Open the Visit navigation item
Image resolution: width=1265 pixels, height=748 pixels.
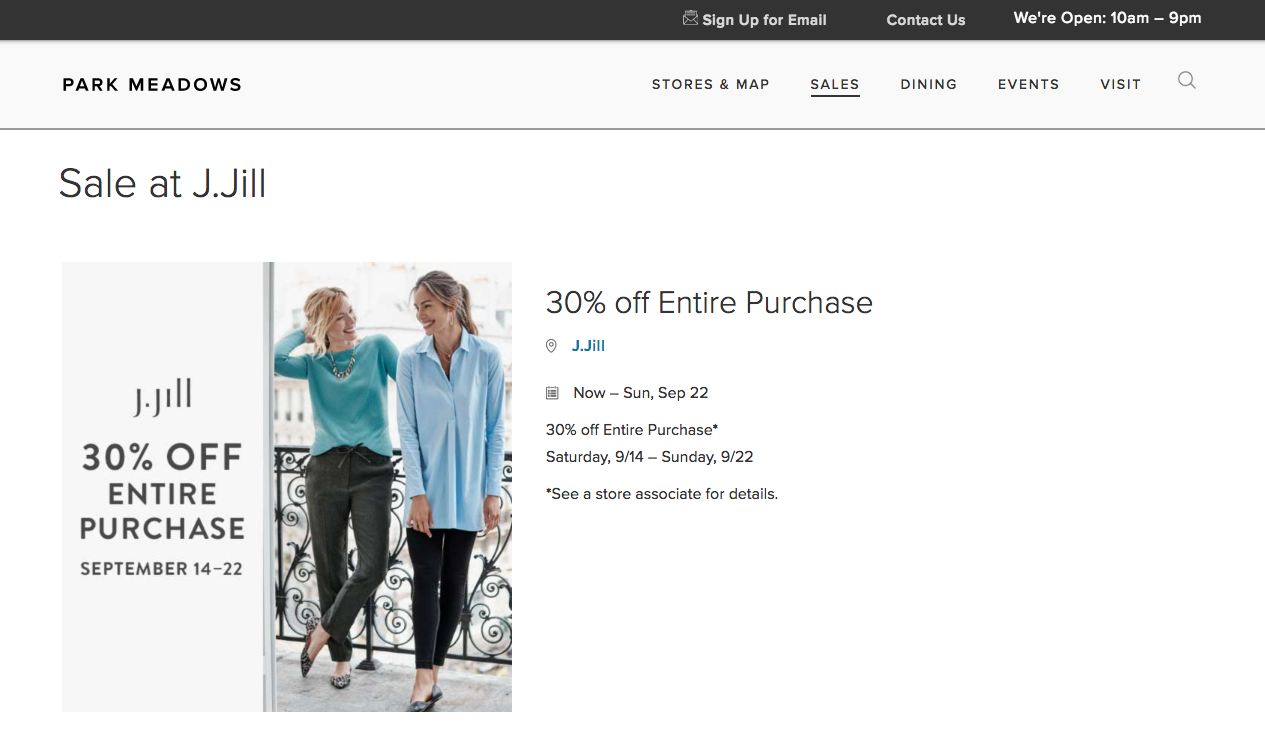[x=1120, y=85]
